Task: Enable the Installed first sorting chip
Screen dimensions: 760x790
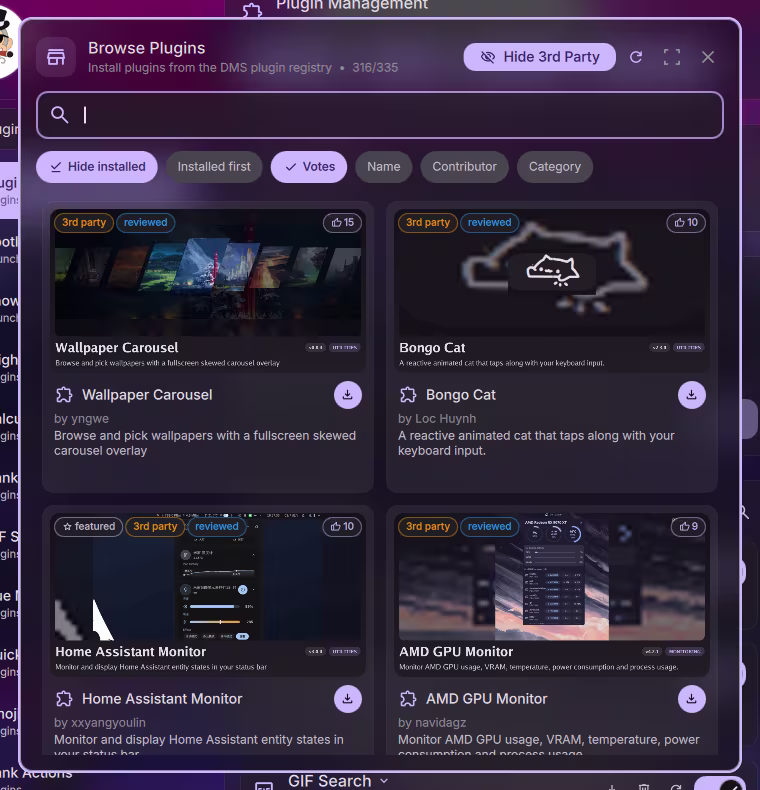Action: coord(214,167)
